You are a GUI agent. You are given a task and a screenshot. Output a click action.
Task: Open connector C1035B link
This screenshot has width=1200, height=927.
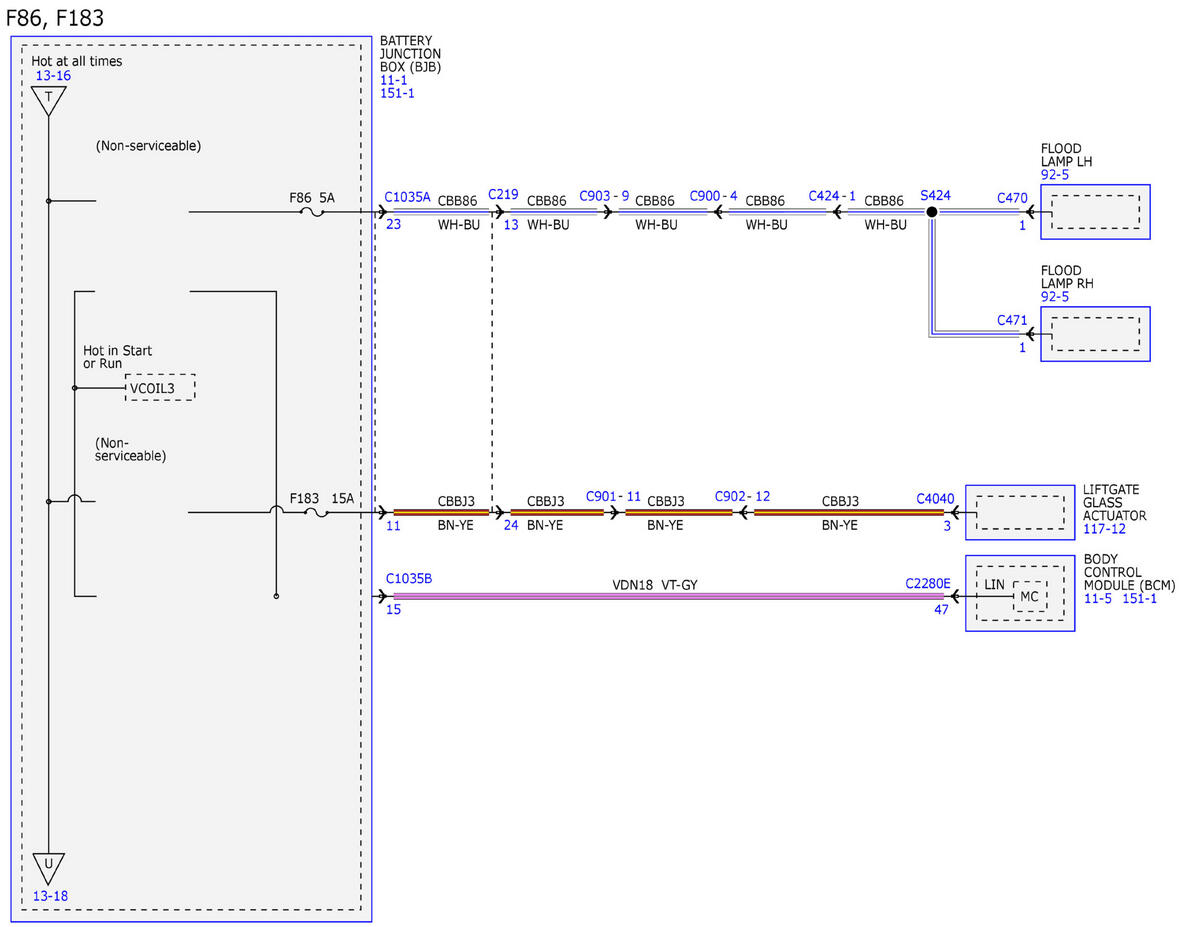pos(408,578)
